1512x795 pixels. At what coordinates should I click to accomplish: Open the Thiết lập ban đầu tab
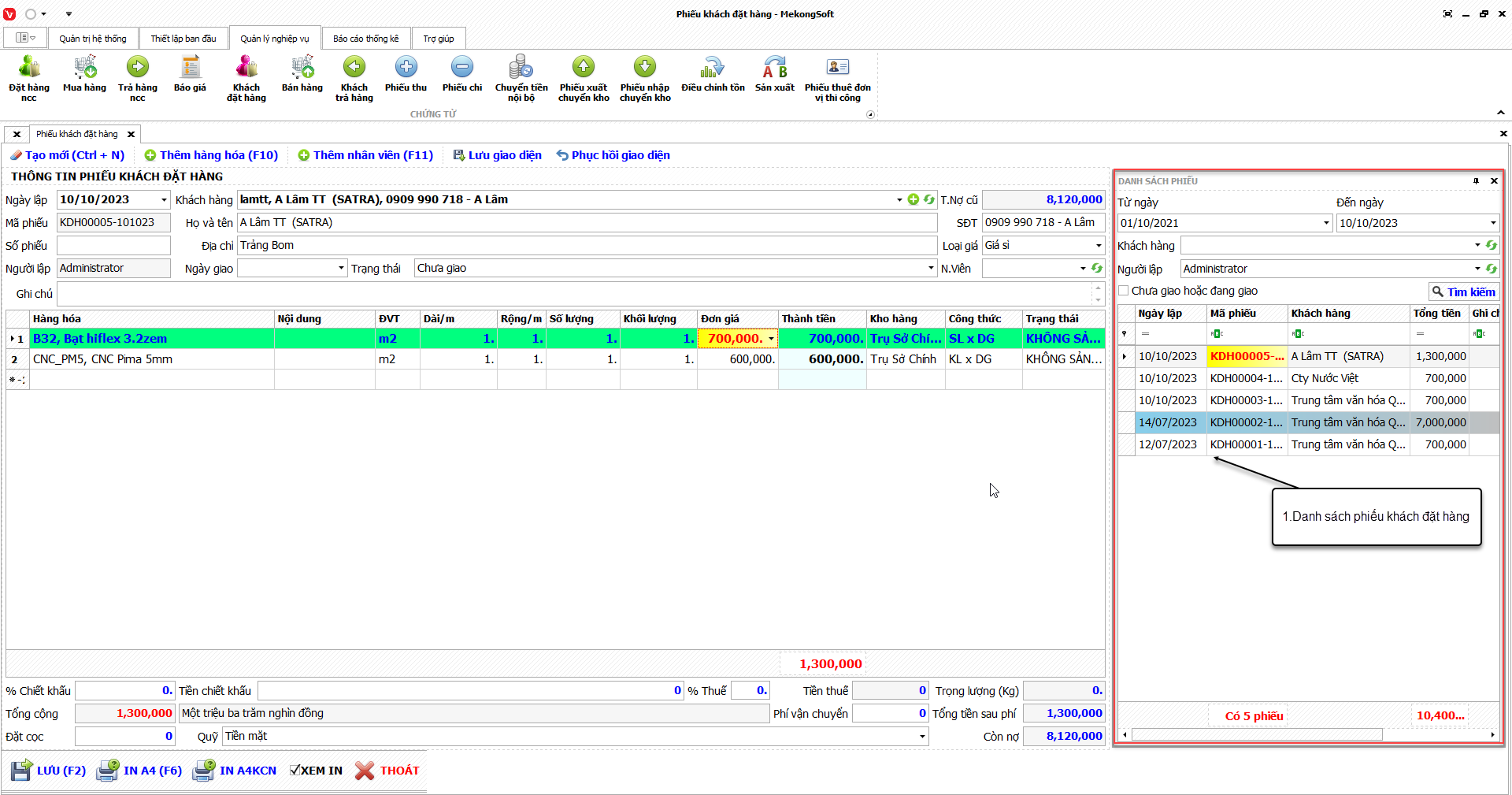click(x=183, y=39)
